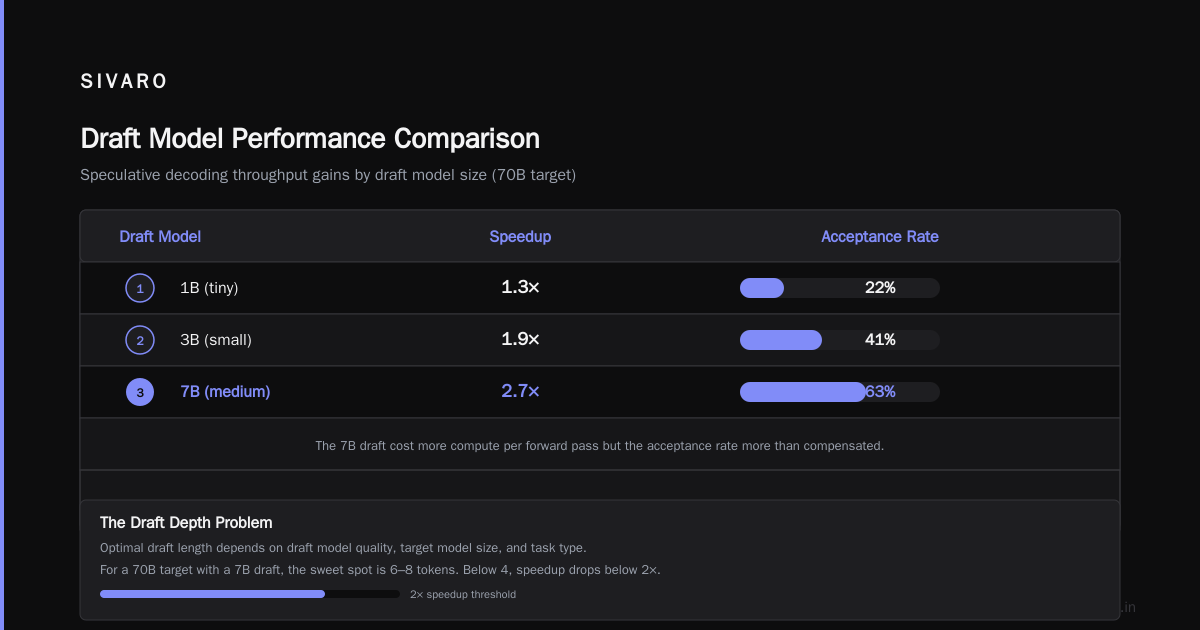Click the SIVARO logo text
Screen dimensions: 1200x630
124,82
